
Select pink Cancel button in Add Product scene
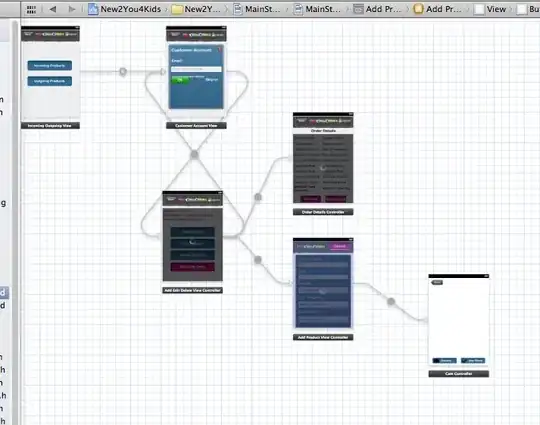pos(340,246)
